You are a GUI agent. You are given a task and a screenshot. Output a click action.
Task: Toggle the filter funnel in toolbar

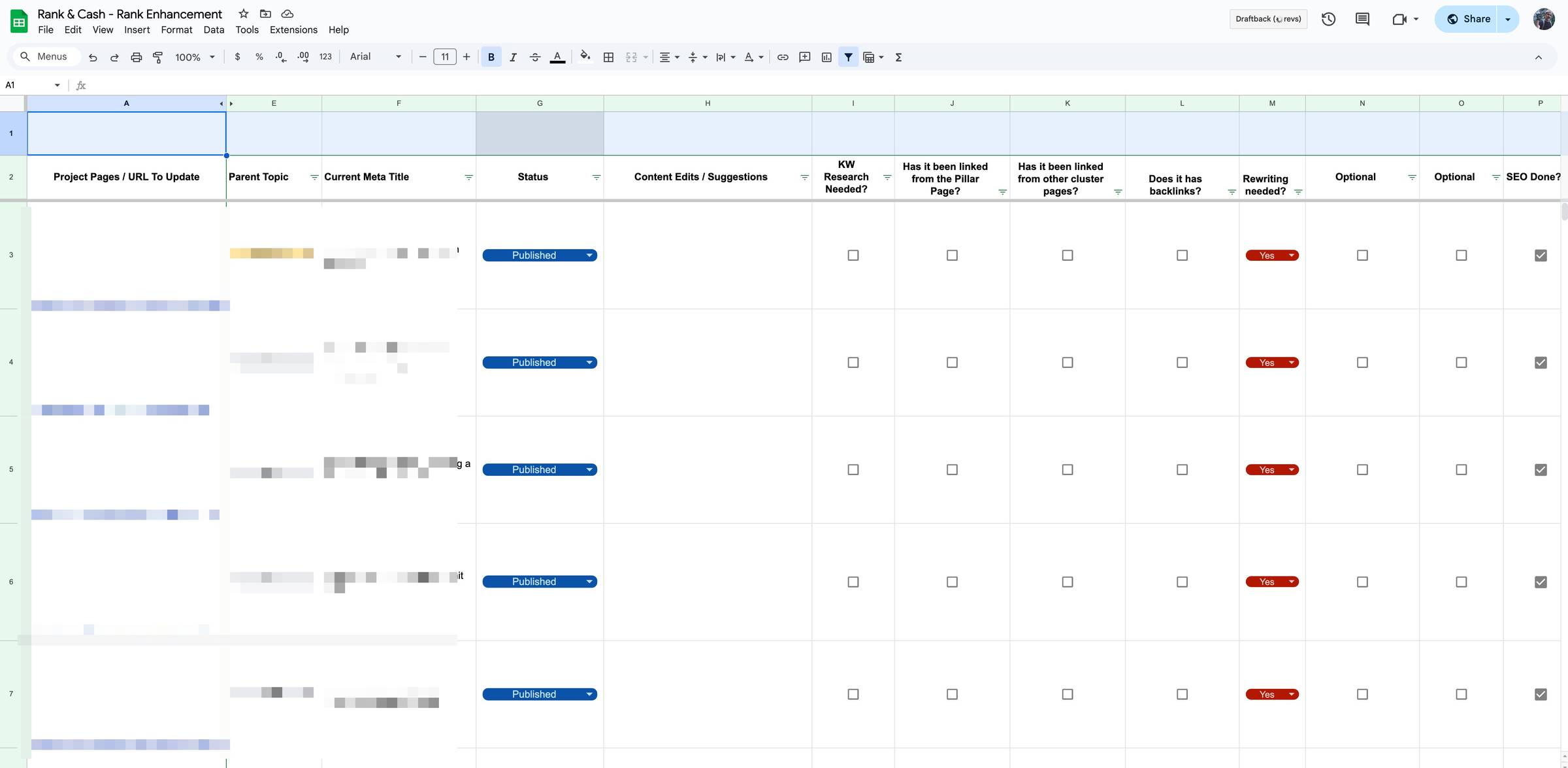click(848, 57)
